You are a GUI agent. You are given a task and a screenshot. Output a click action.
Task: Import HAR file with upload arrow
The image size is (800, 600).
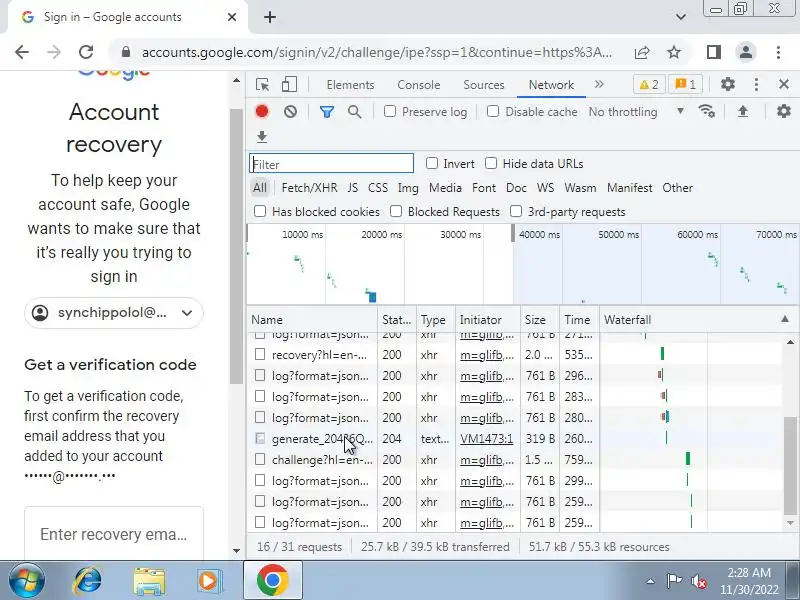point(743,111)
